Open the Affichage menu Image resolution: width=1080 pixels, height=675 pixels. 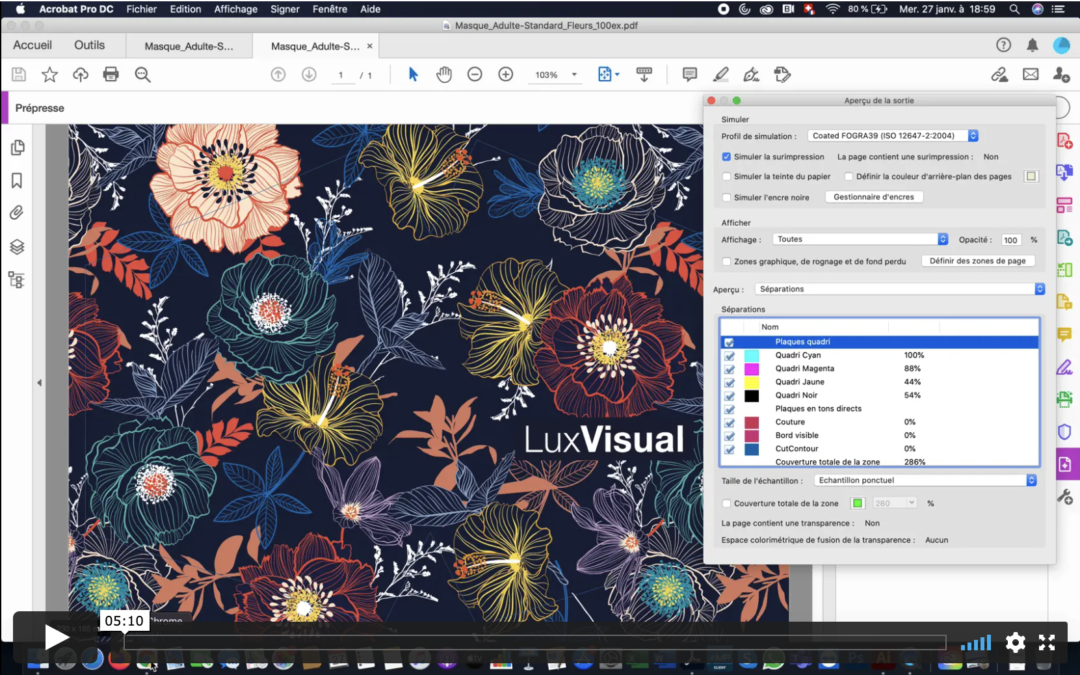coord(235,9)
